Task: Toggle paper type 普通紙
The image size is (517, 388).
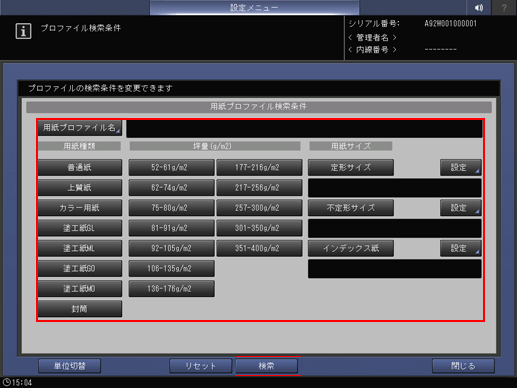Action: pos(80,167)
